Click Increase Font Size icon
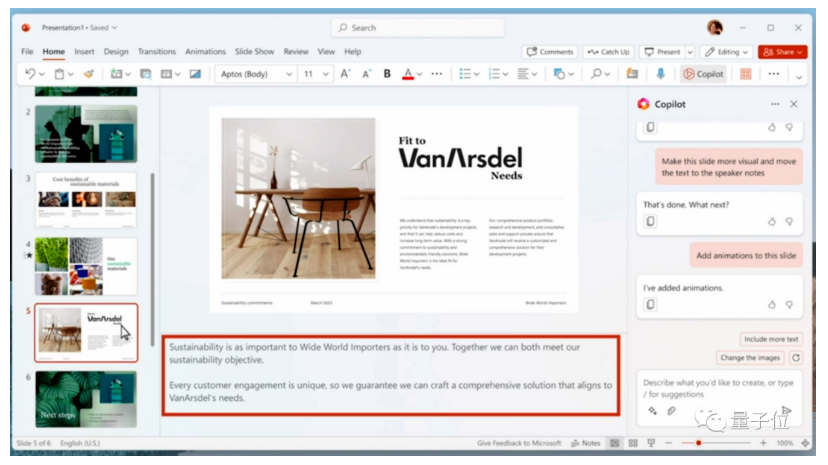The image size is (828, 465). click(x=345, y=74)
